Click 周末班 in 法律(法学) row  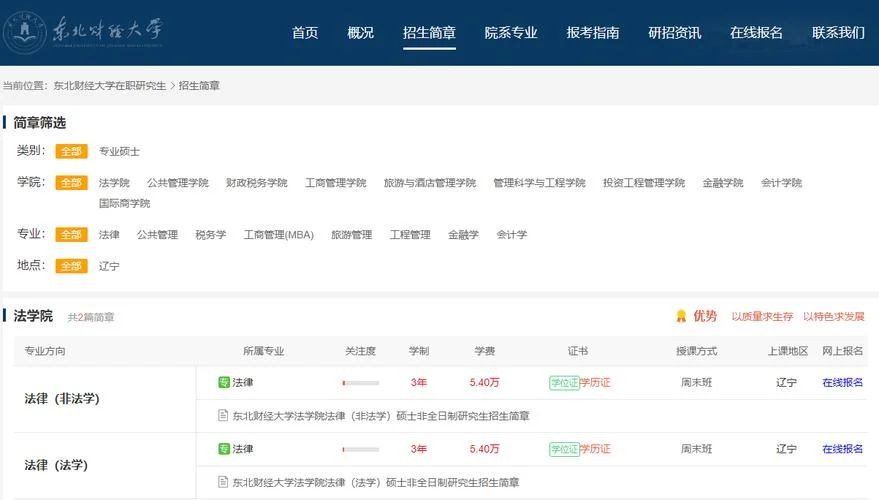point(696,449)
